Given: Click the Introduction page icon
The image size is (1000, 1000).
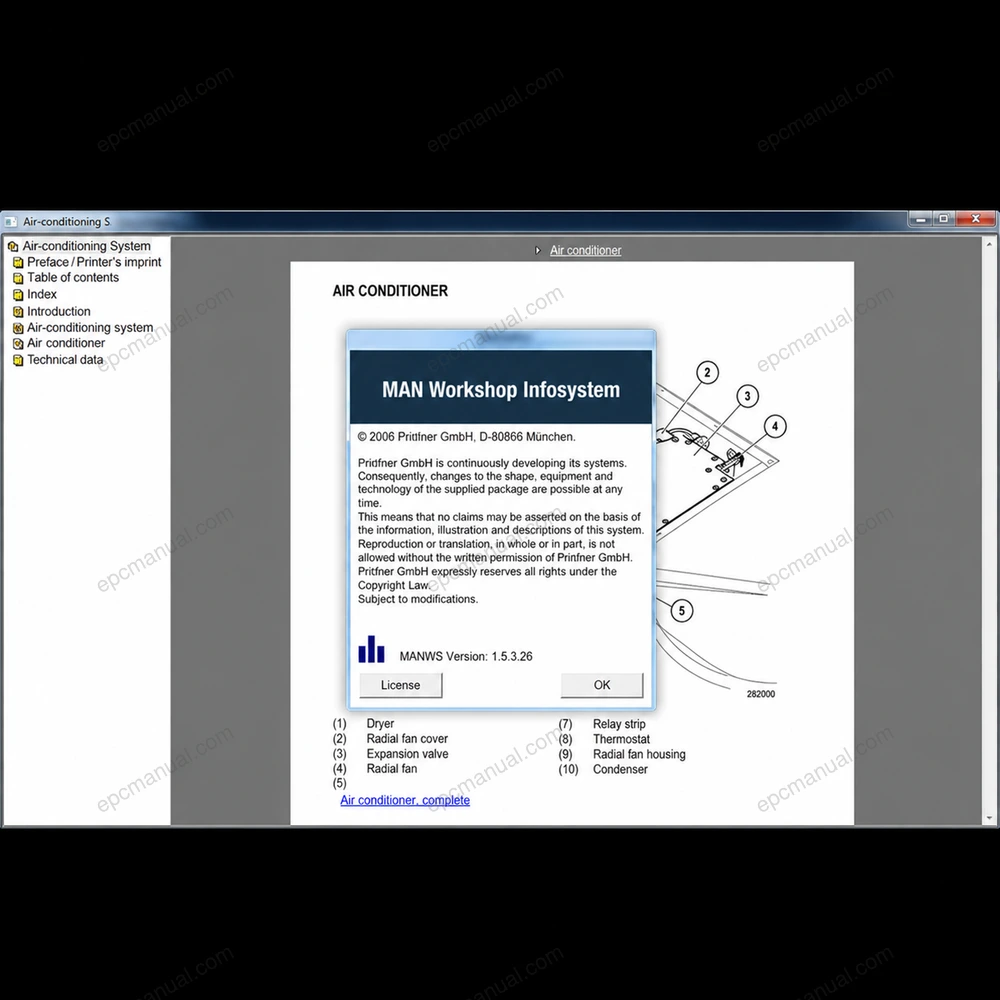Looking at the screenshot, I should tap(18, 312).
